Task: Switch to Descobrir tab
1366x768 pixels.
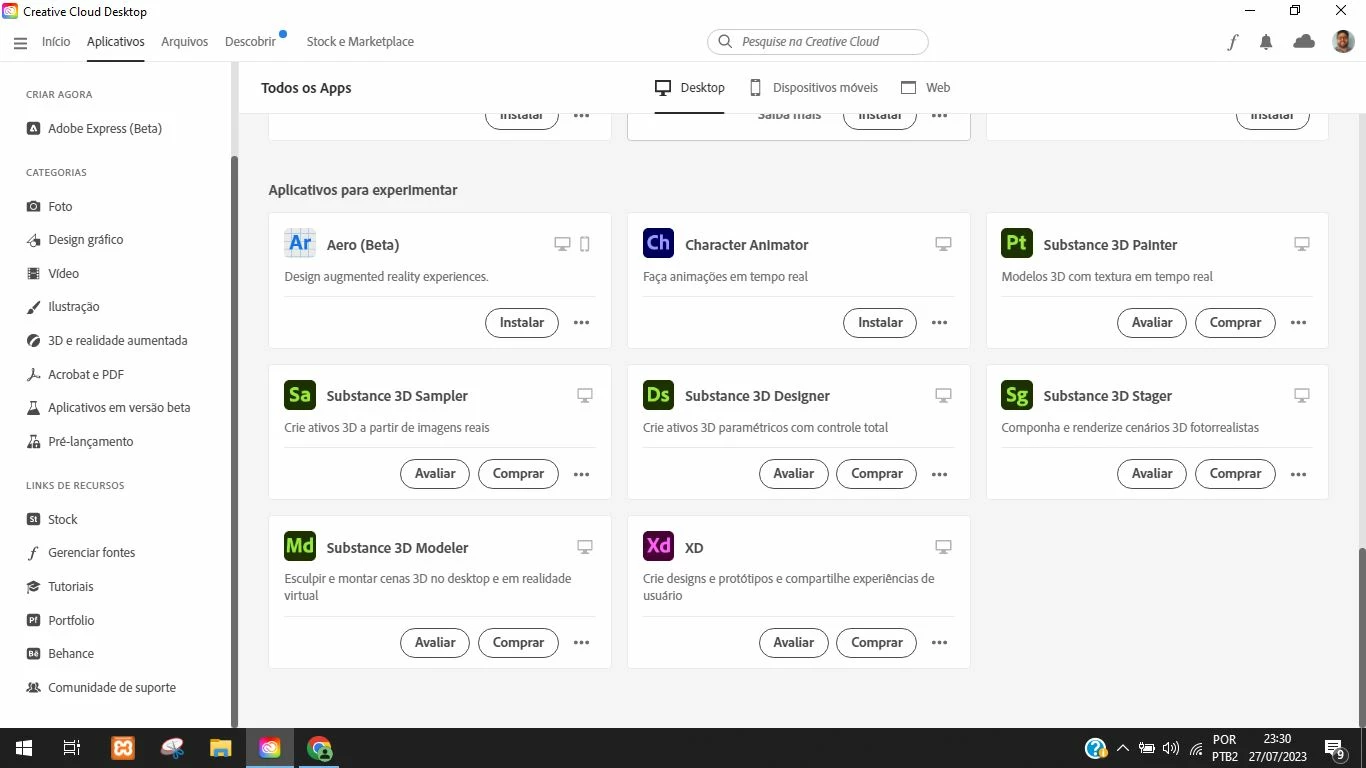Action: coord(251,42)
